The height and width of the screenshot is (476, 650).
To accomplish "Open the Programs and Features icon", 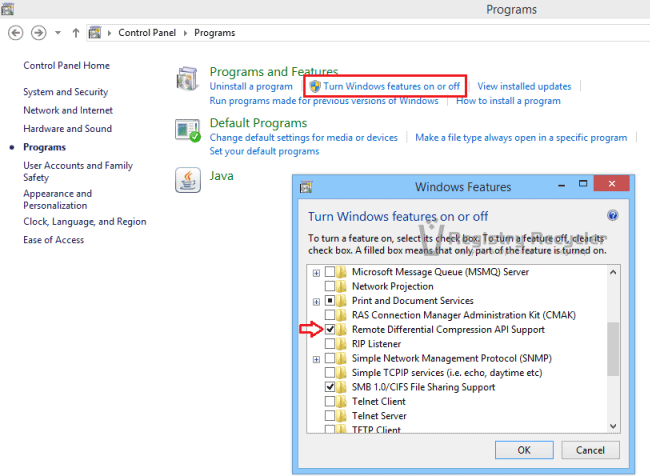I will click(187, 78).
